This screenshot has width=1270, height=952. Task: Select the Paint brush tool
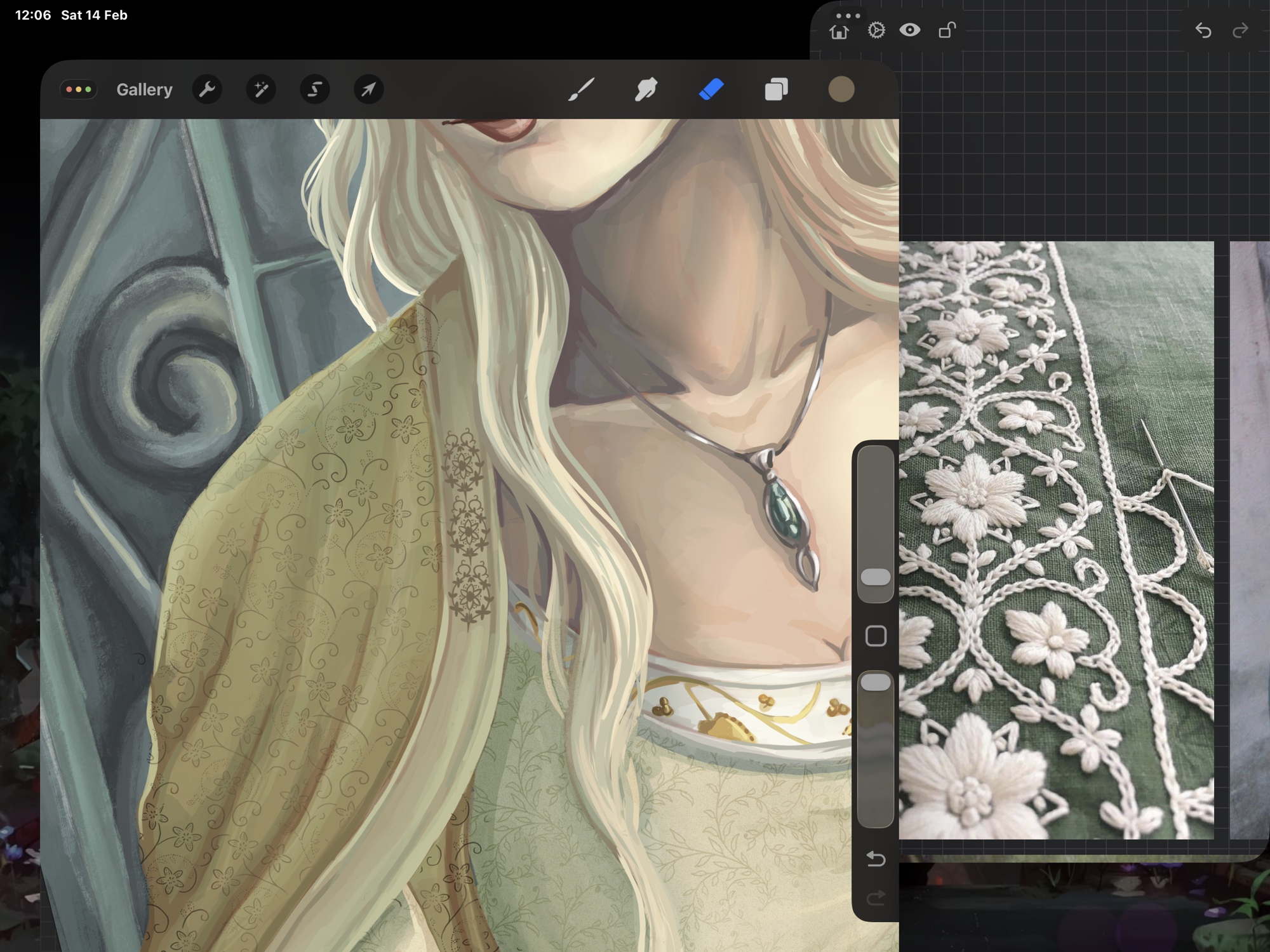tap(581, 90)
